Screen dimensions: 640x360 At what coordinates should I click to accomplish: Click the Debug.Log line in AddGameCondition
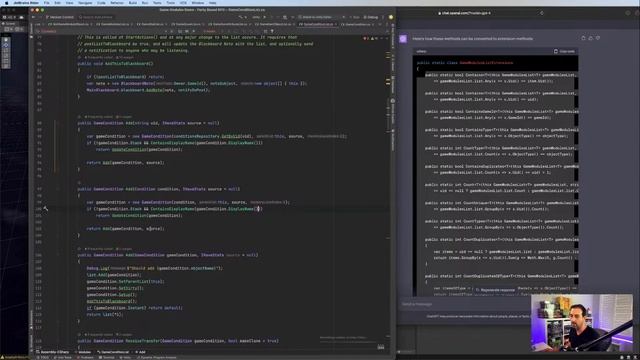click(x=155, y=268)
